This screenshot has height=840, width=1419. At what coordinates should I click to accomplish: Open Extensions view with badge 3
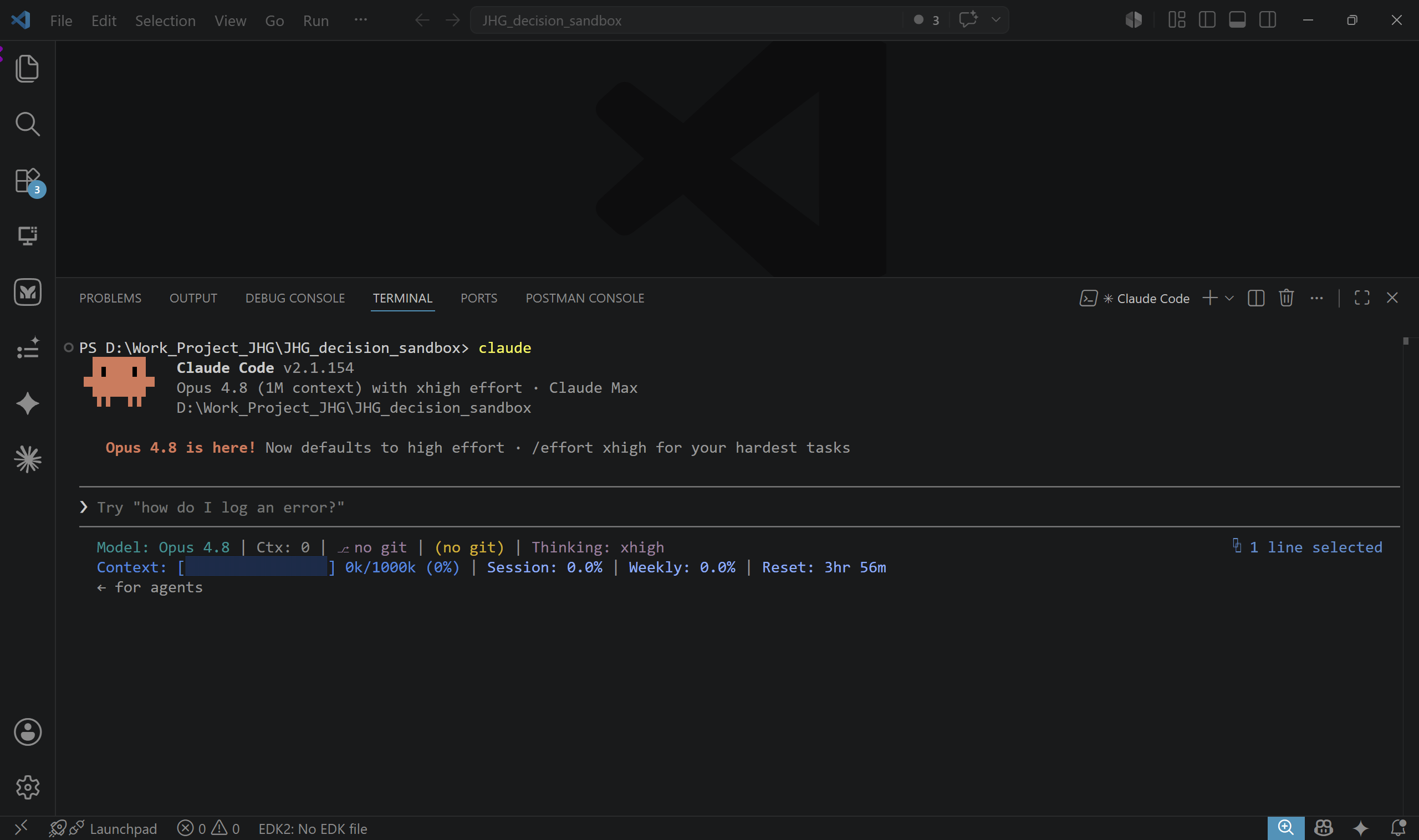tap(27, 181)
